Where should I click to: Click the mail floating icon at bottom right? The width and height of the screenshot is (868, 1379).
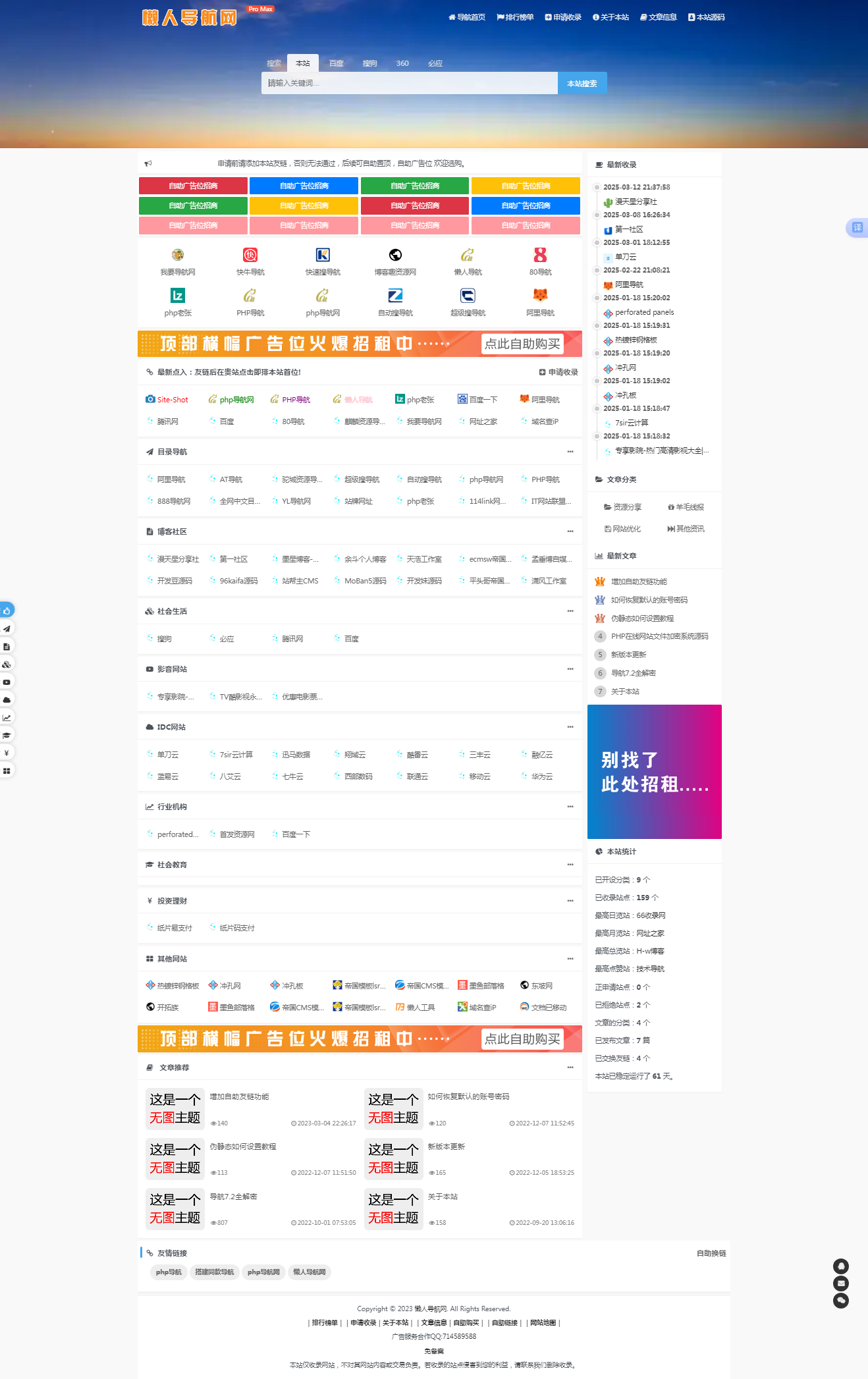841,1283
